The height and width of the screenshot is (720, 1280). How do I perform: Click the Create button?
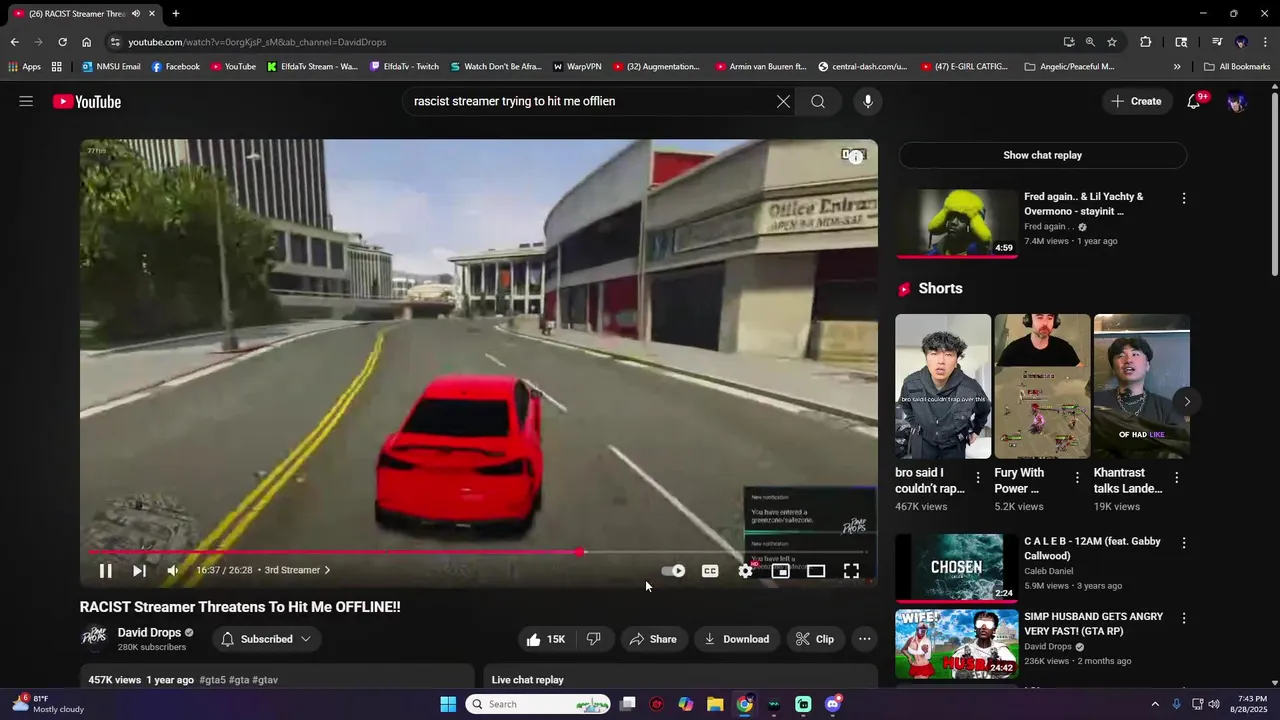[1137, 101]
